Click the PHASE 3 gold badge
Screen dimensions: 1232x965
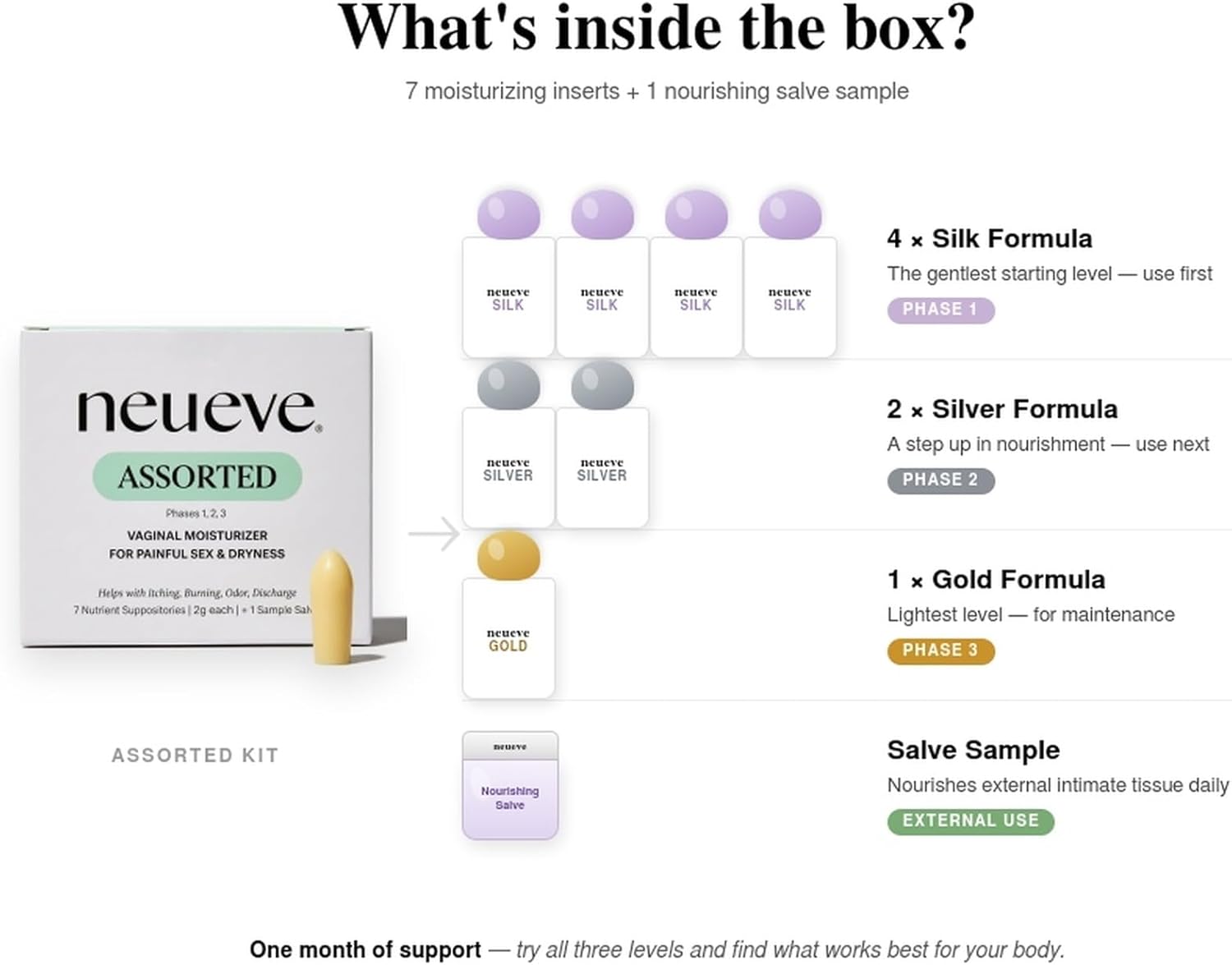(940, 650)
